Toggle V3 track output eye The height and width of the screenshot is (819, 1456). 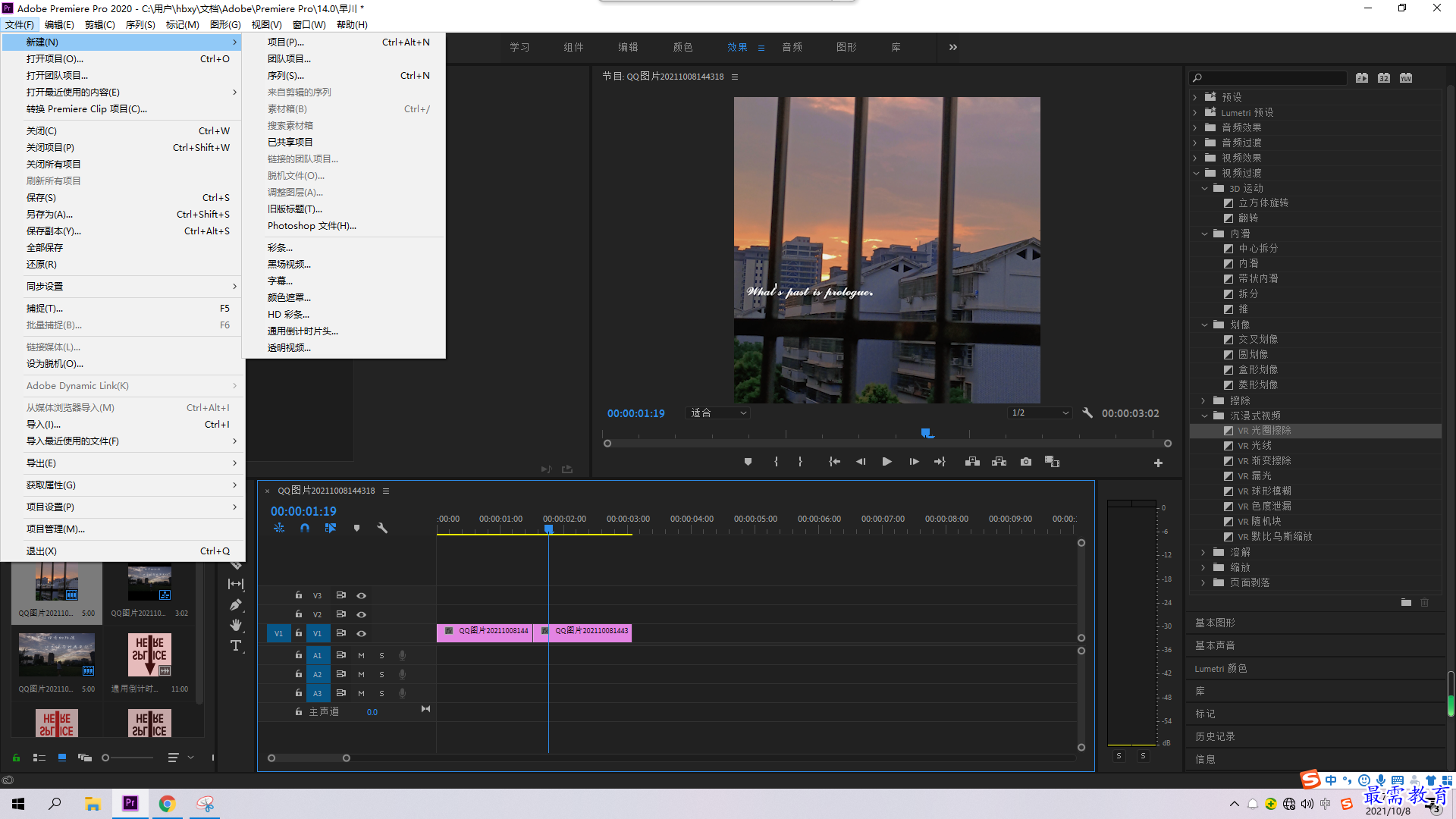click(362, 596)
